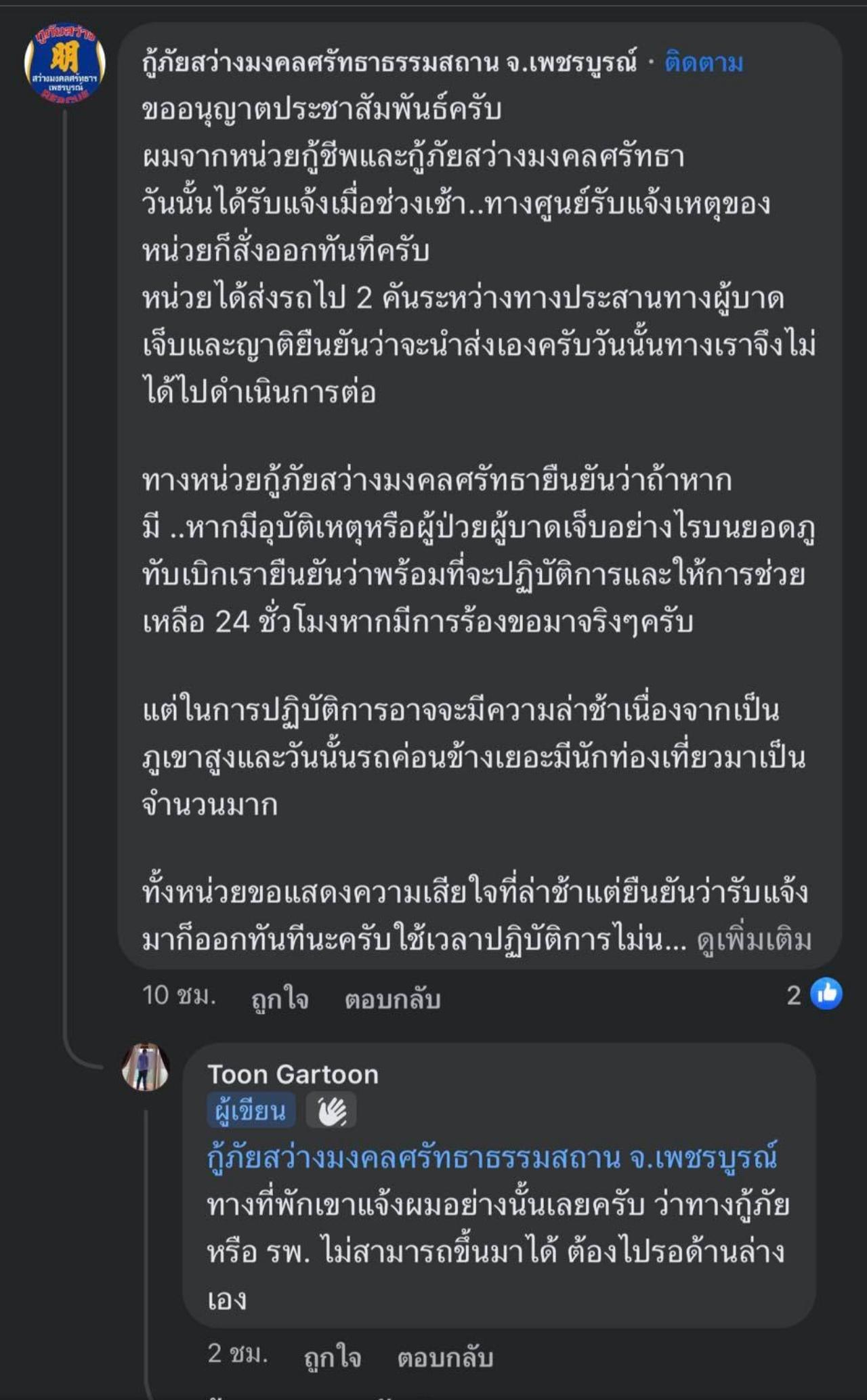This screenshot has height=1400, width=867.
Task: Reply to the rescue page's comment
Action: pyautogui.click(x=392, y=999)
